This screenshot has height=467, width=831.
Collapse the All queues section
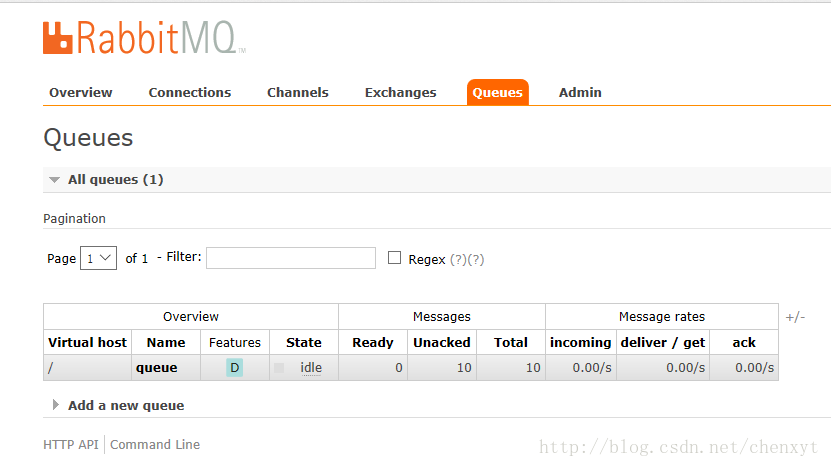(x=54, y=180)
